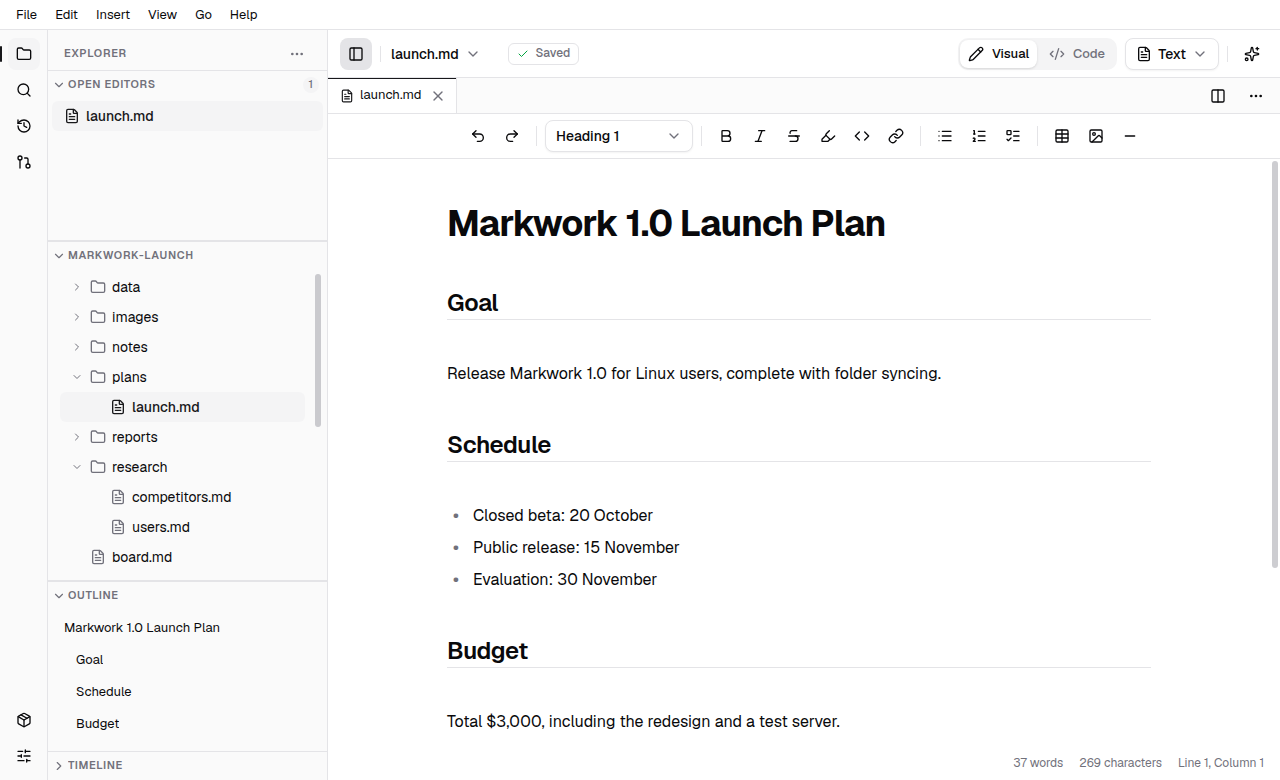Image resolution: width=1280 pixels, height=780 pixels.
Task: Open the extensions cube icon at bottom left
Action: (24, 720)
